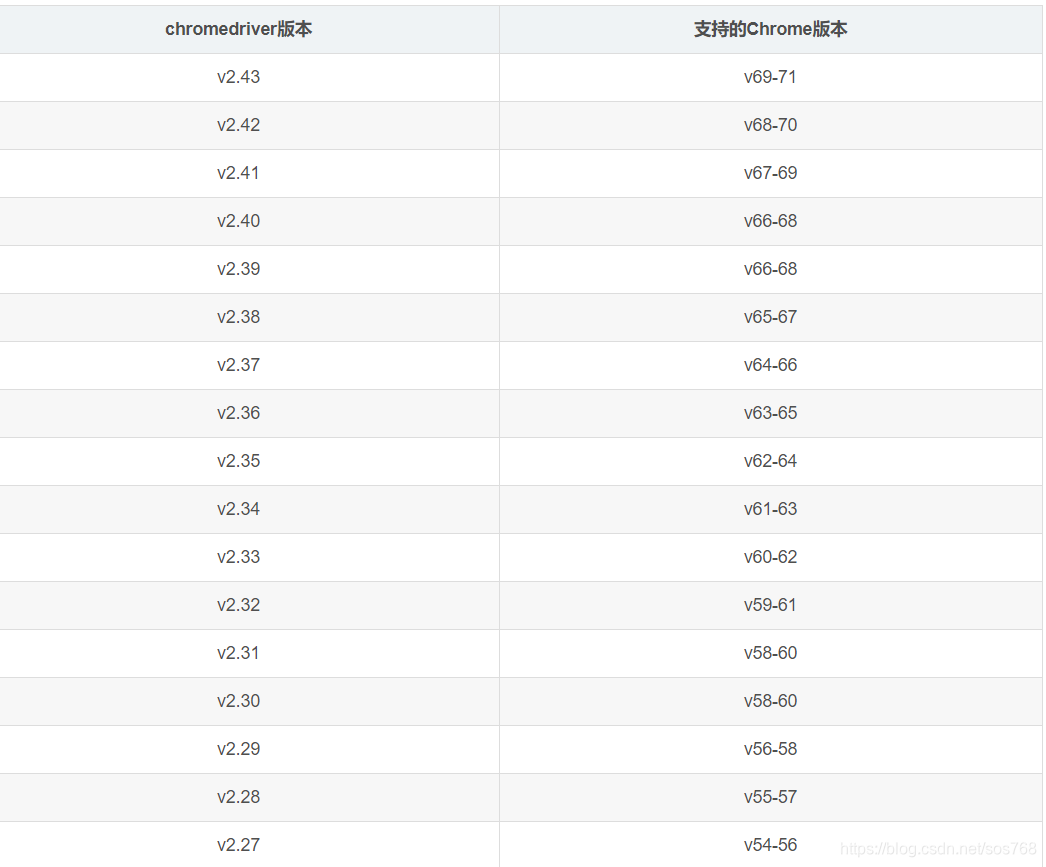The image size is (1046, 867).
Task: Select the v59-61 cell
Action: (770, 606)
